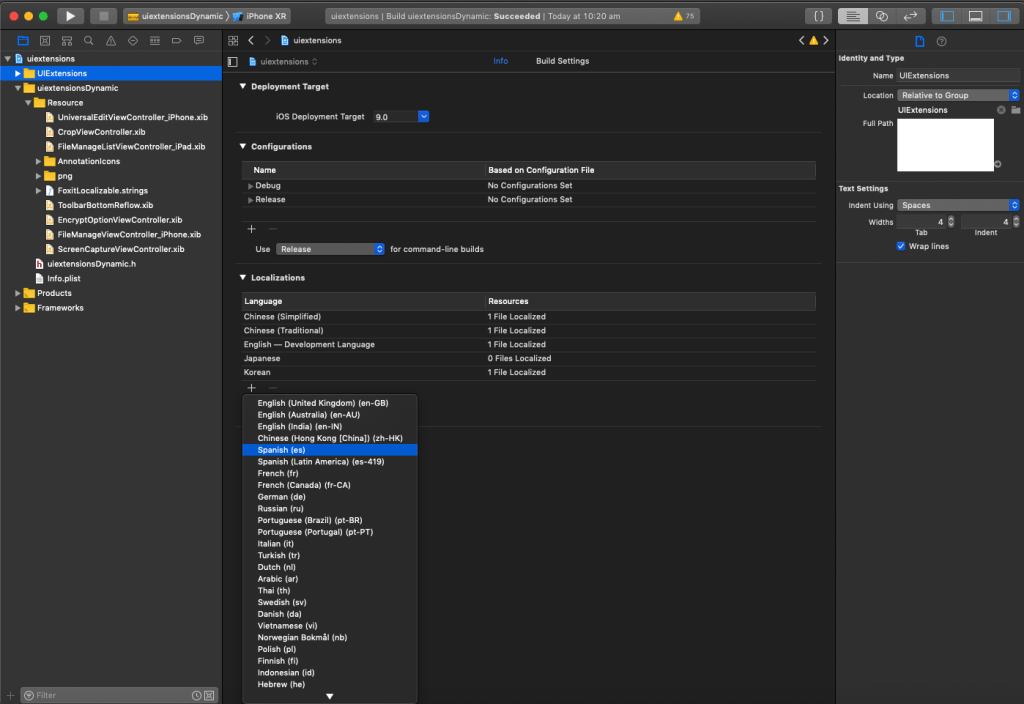The image size is (1024, 704).
Task: Collapse the Deployment Target section
Action: pyautogui.click(x=243, y=86)
